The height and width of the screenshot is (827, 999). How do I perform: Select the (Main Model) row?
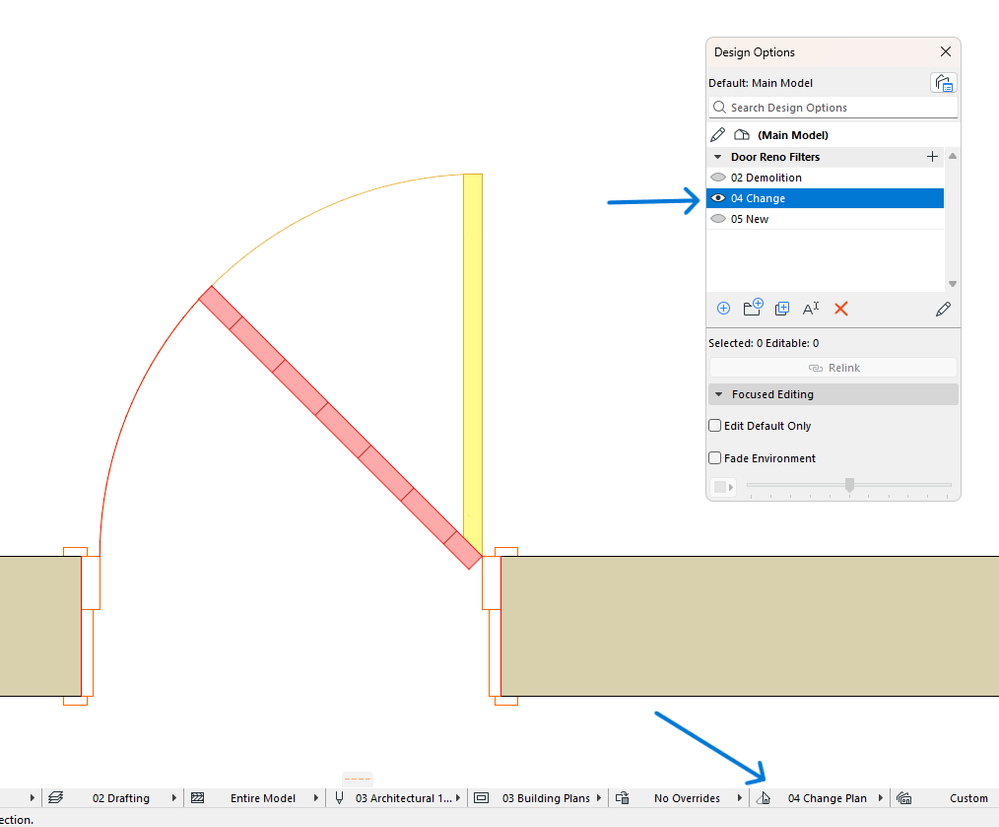click(833, 134)
